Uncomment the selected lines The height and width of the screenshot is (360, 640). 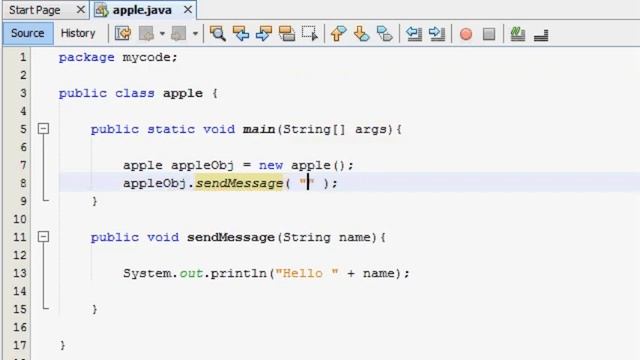[541, 35]
